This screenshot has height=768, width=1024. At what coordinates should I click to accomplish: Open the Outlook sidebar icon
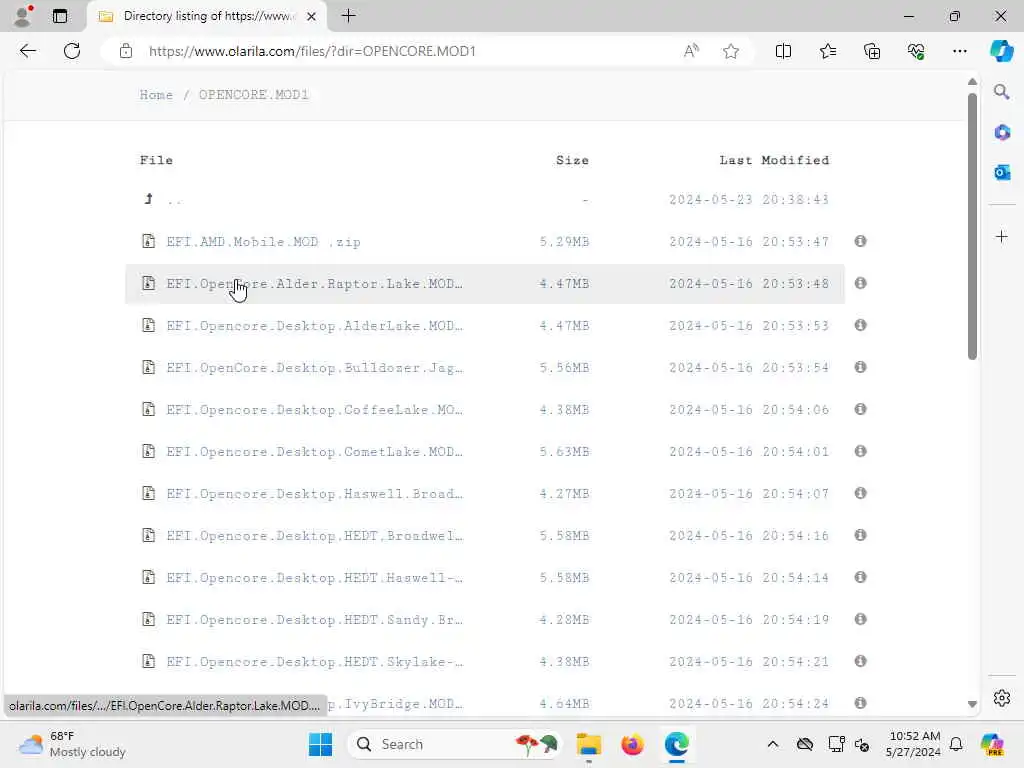tap(1002, 172)
